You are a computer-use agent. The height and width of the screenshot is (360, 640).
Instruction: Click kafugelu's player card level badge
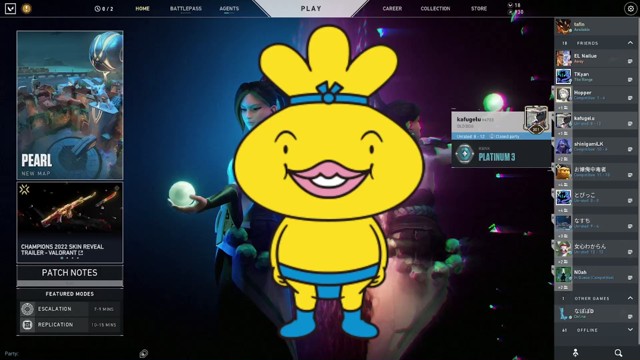(536, 129)
